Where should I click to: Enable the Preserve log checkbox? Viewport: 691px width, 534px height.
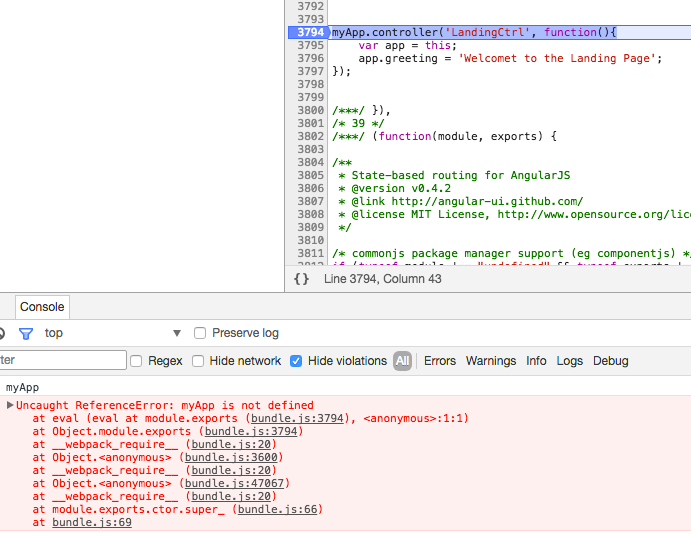click(200, 333)
